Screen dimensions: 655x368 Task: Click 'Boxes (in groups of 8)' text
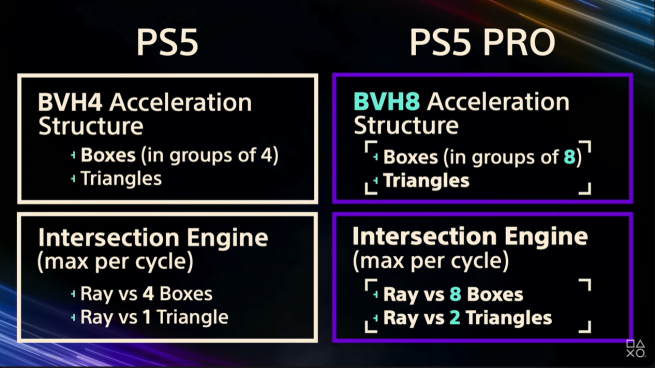point(482,157)
